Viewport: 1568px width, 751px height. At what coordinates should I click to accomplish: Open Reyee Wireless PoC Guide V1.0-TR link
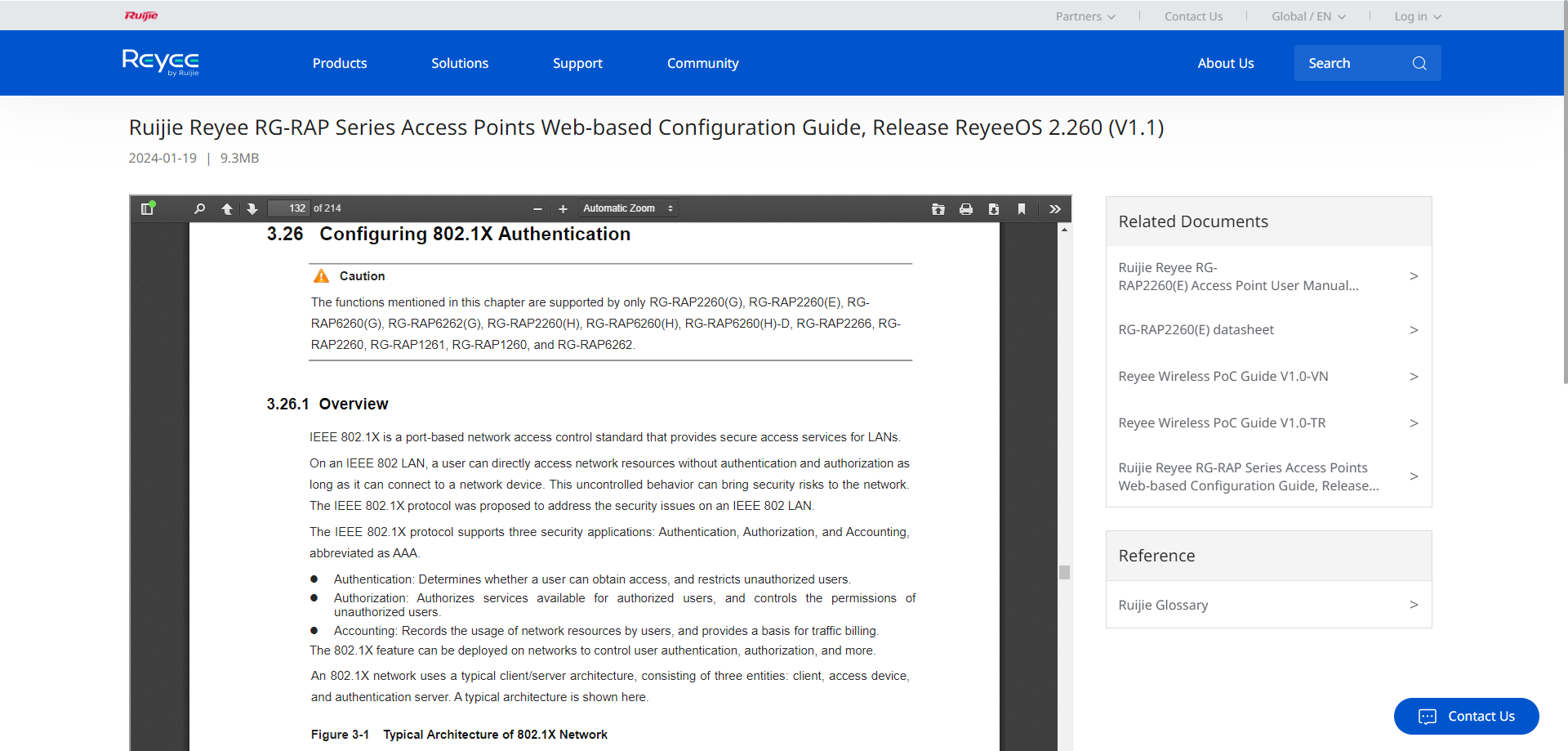1222,422
